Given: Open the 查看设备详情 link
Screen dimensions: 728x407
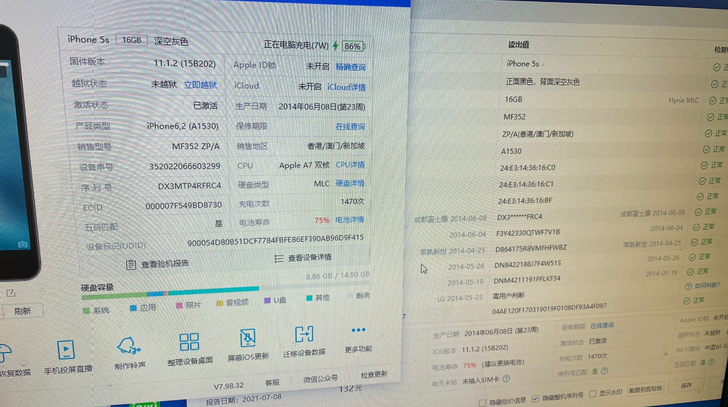Looking at the screenshot, I should tap(310, 258).
